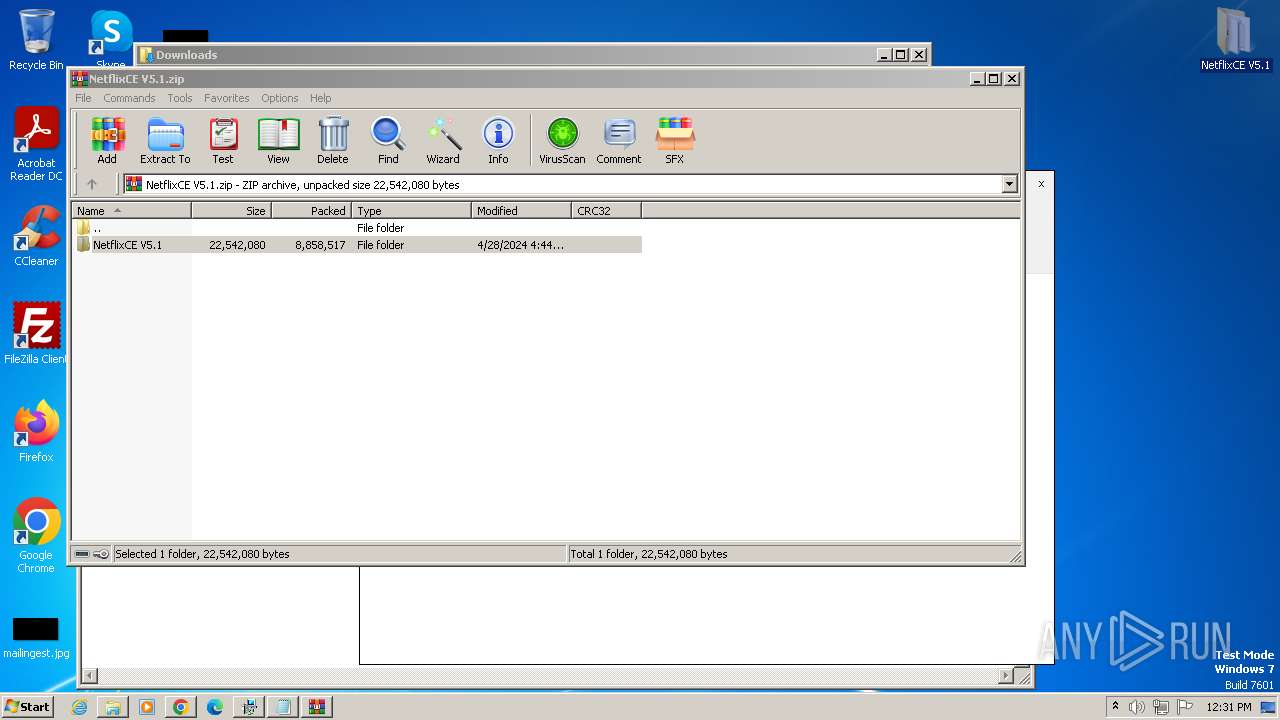Open the Help menu
This screenshot has height=720, width=1280.
(320, 98)
